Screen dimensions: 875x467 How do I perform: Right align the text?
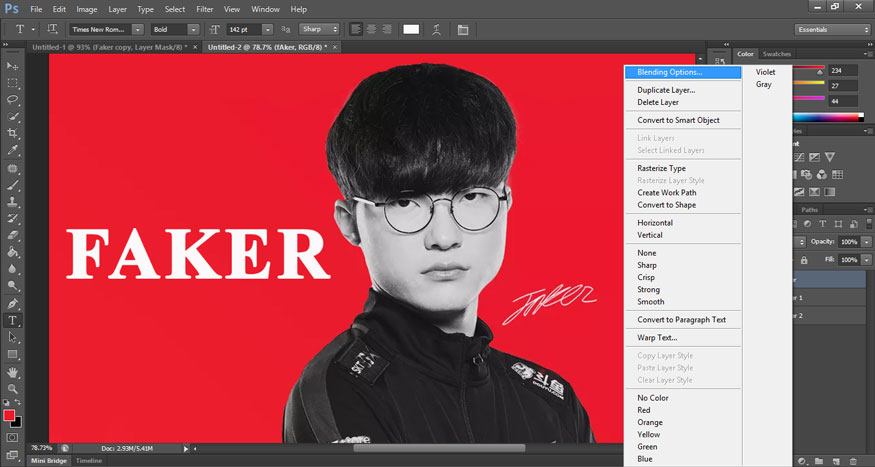coord(386,30)
